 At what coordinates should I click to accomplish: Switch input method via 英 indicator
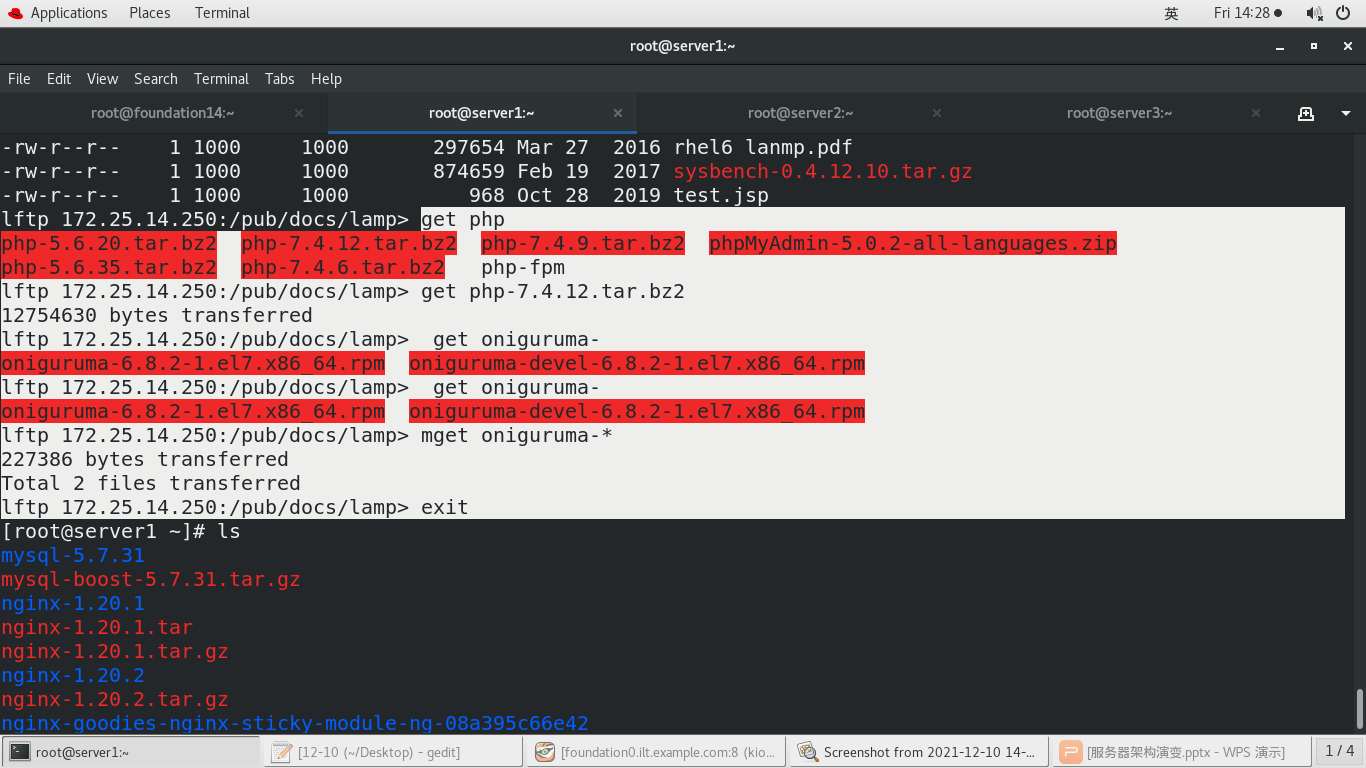point(1171,13)
